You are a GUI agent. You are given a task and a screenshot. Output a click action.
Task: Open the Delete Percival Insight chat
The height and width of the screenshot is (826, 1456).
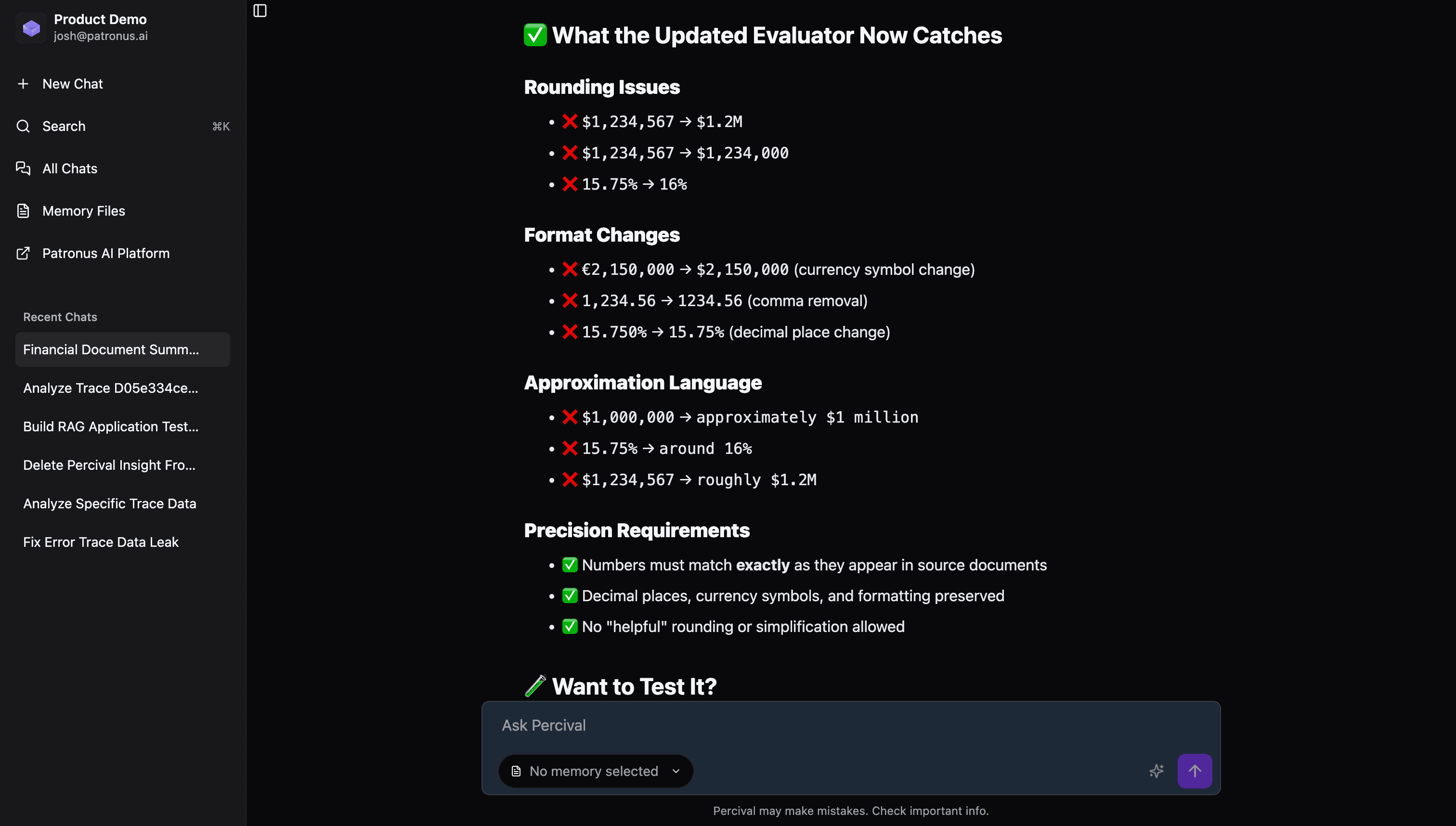click(109, 465)
